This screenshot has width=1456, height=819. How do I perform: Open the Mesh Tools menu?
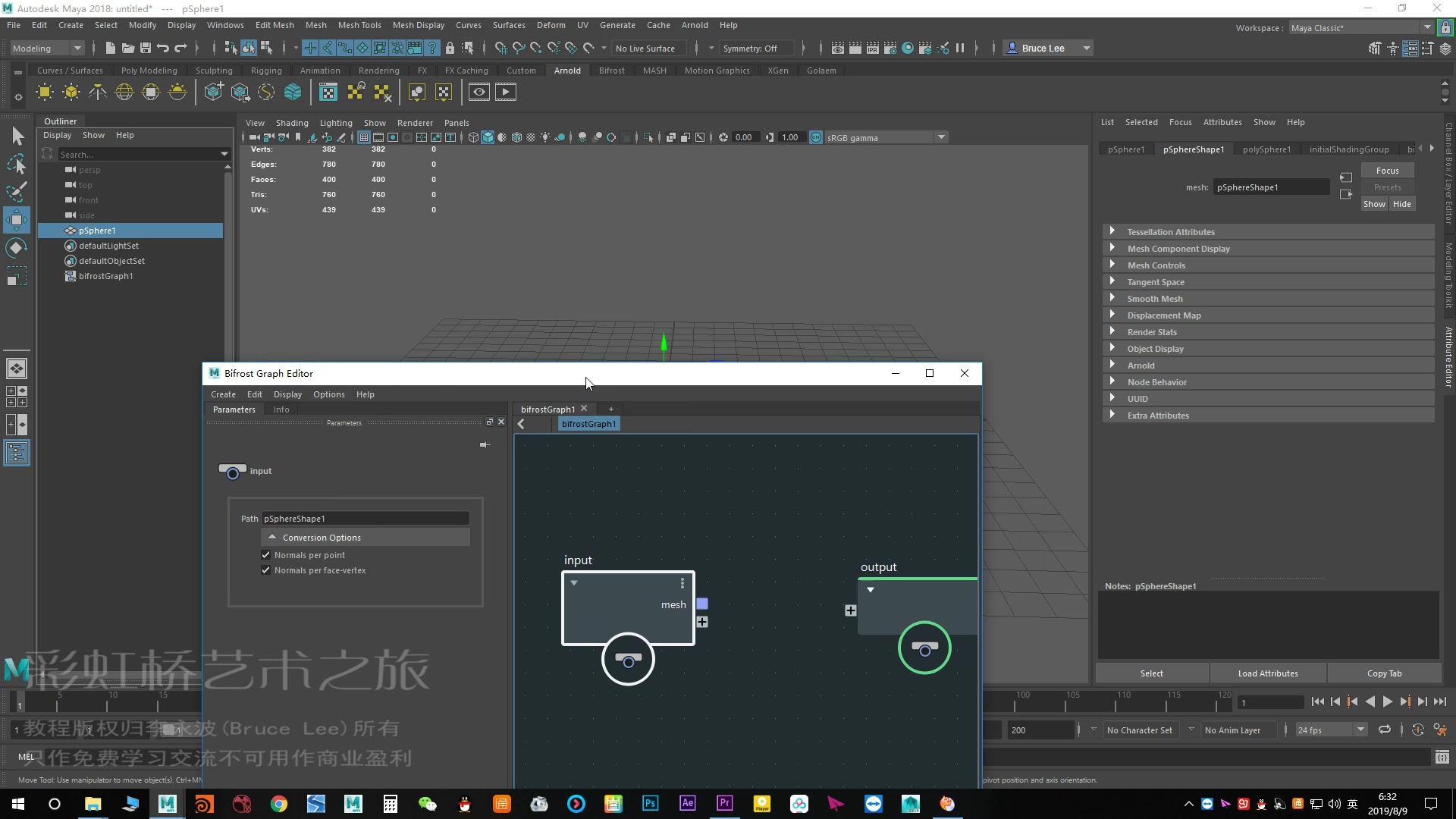[359, 25]
